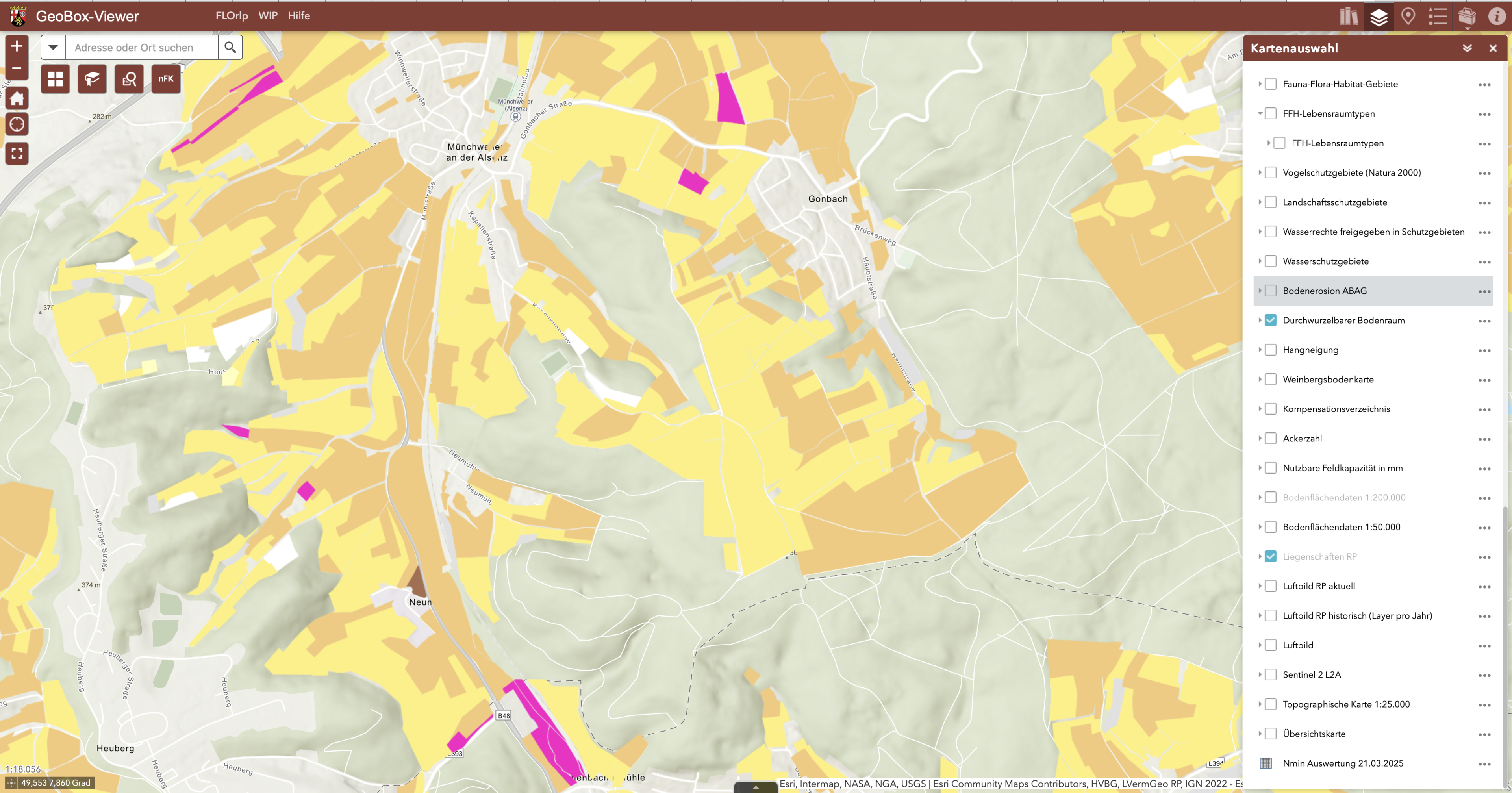
Task: Enable the Fauna-Flora-Habitat-Gebiete layer
Action: click(x=1271, y=84)
